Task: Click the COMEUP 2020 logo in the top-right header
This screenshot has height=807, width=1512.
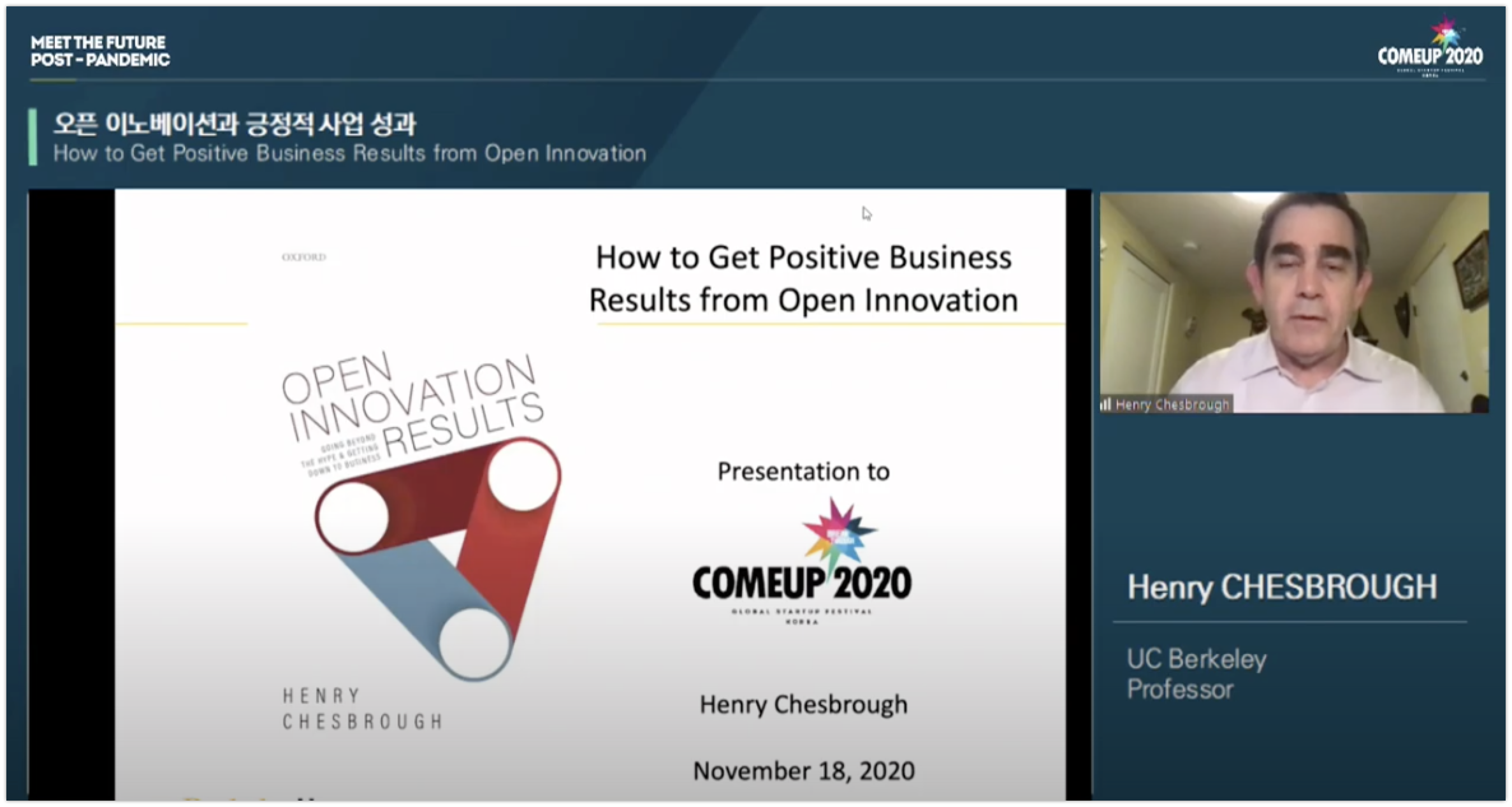Action: pyautogui.click(x=1430, y=46)
